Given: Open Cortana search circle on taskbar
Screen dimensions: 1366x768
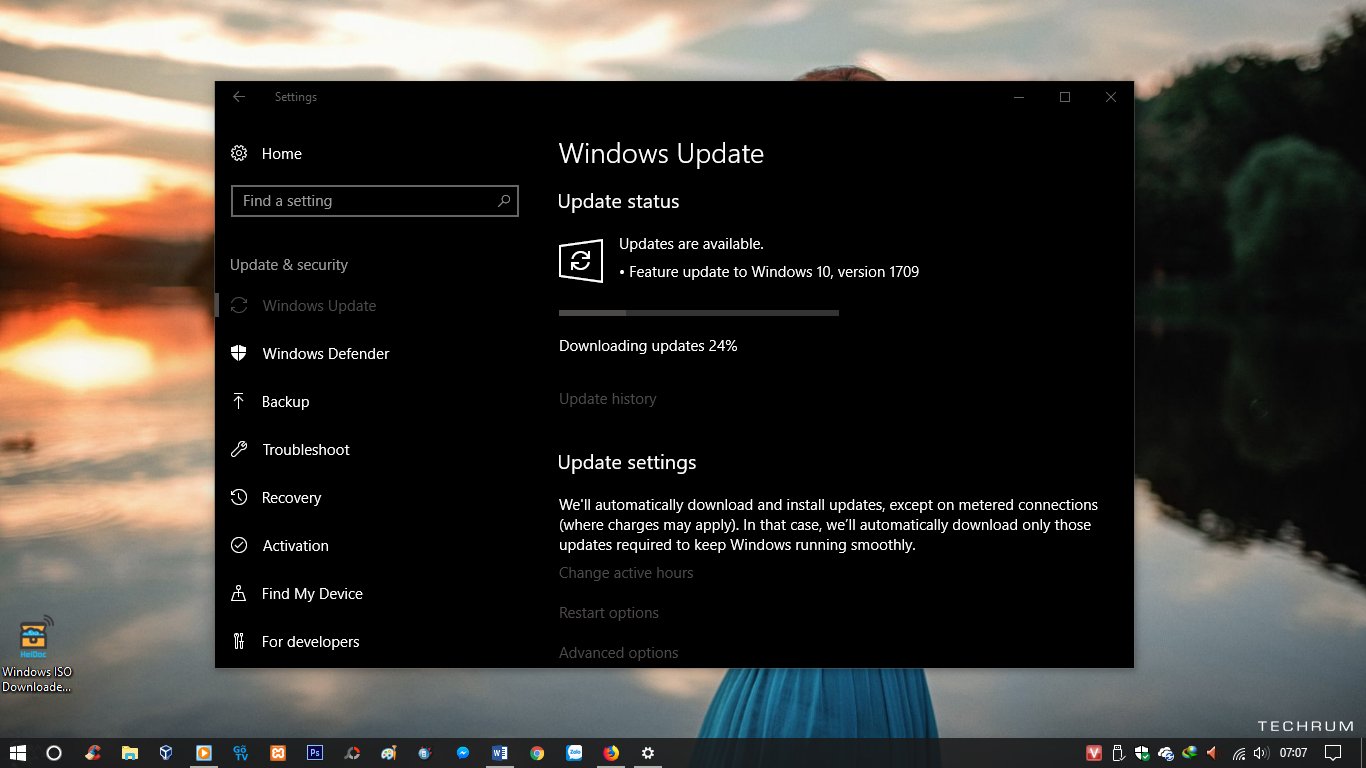Looking at the screenshot, I should [x=55, y=753].
